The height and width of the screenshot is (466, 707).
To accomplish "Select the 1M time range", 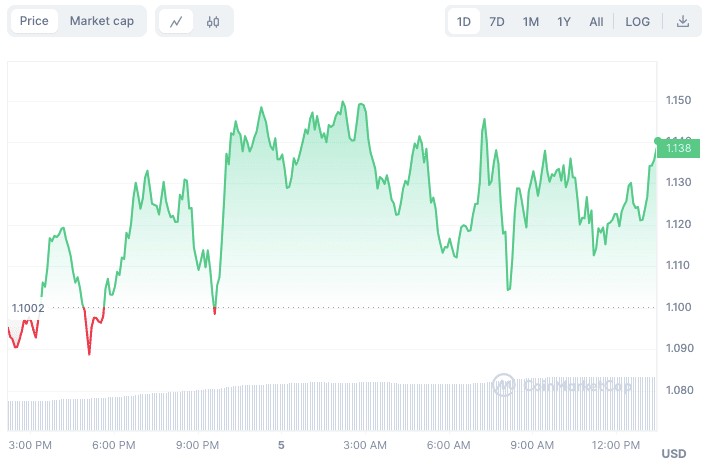I will 531,21.
